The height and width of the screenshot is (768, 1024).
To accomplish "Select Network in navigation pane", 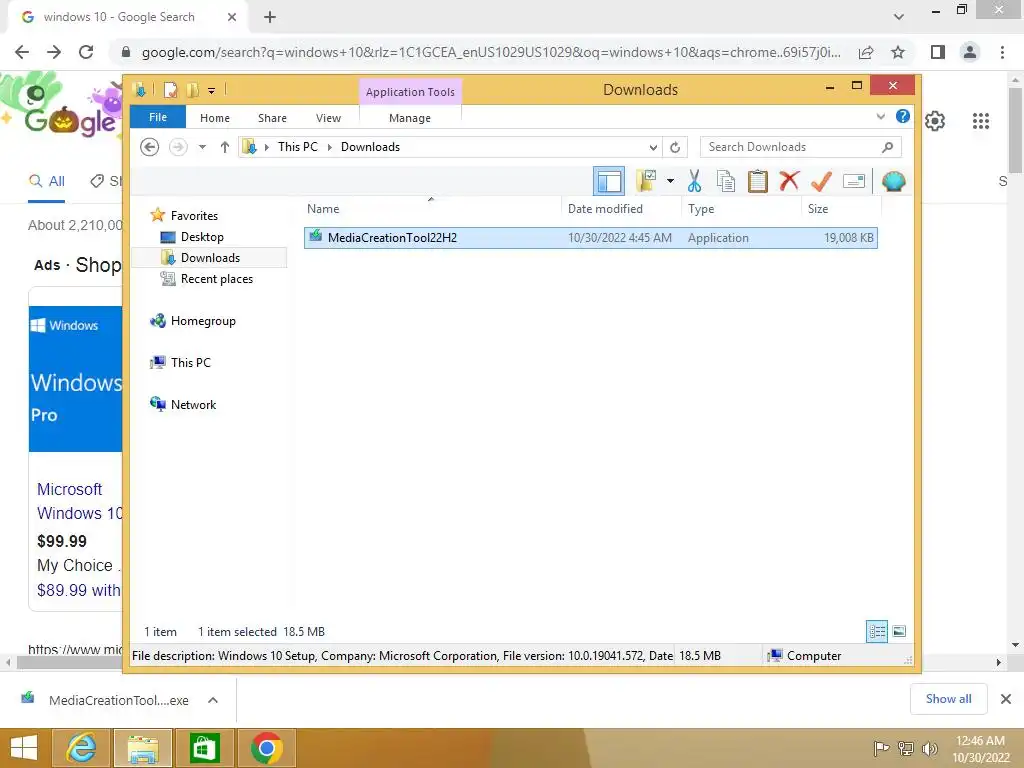I will coord(193,404).
